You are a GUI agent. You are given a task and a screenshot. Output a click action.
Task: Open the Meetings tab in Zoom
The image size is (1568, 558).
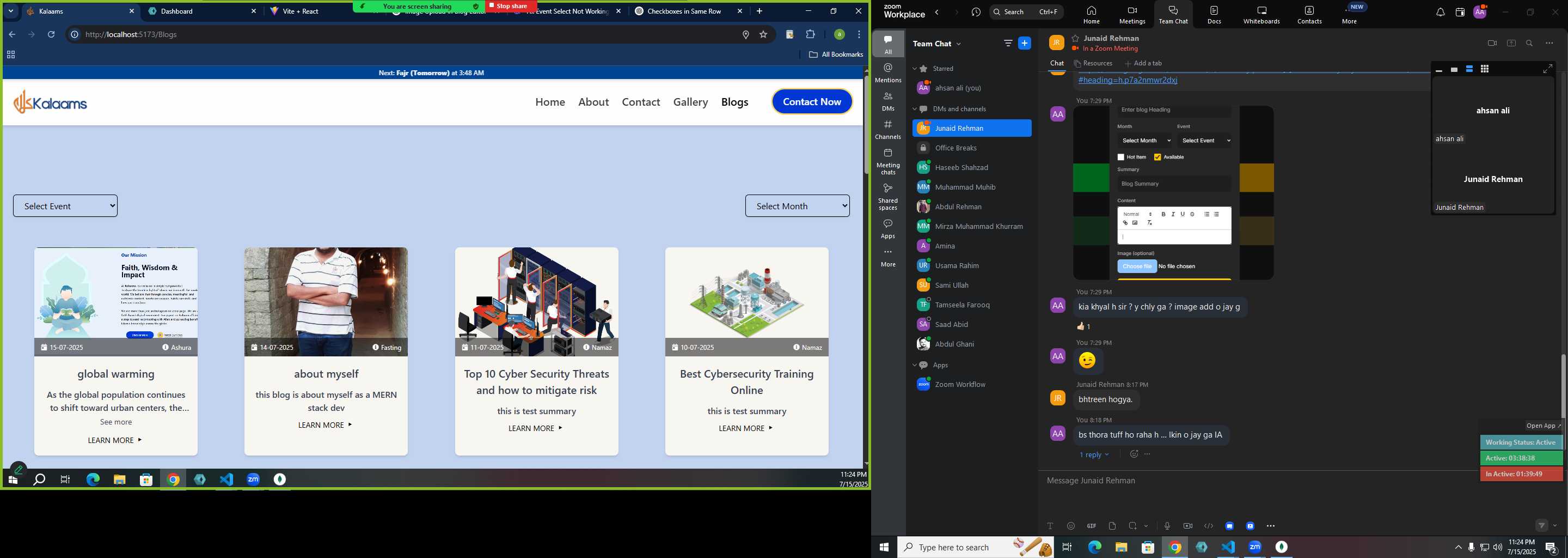1132,15
